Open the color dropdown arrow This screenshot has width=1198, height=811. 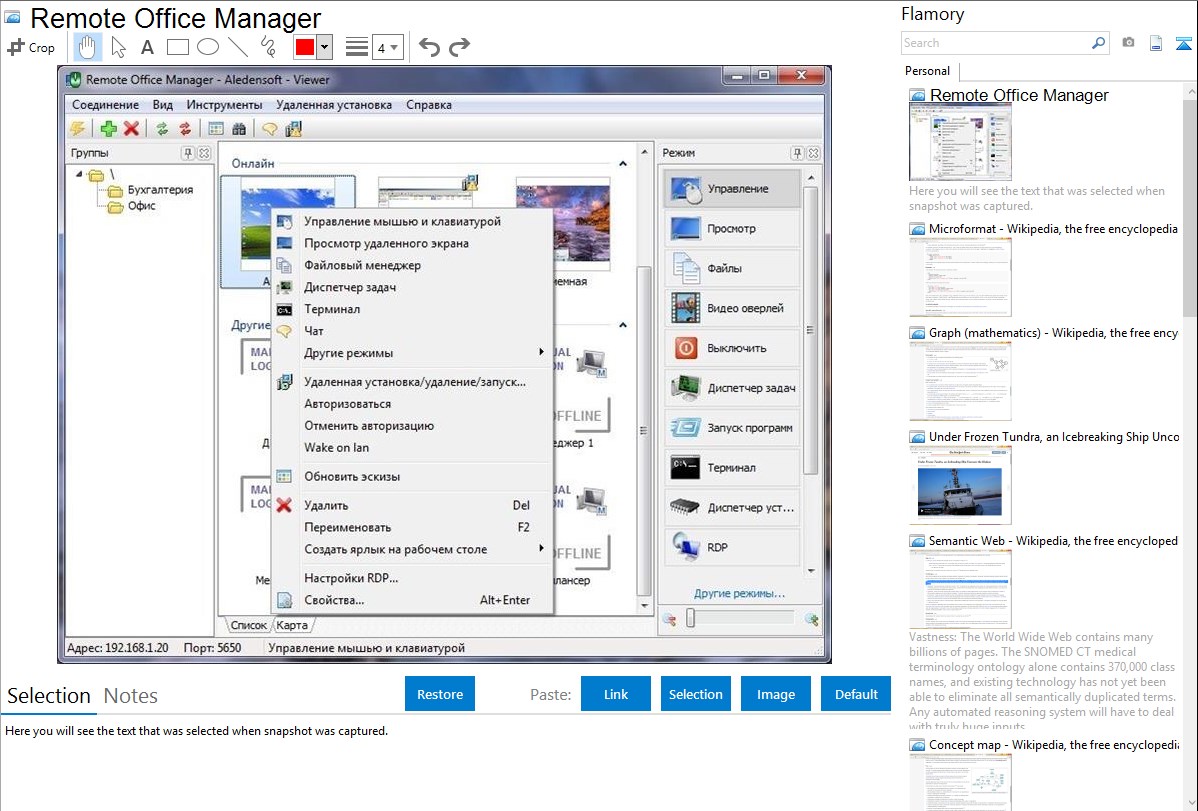[324, 47]
